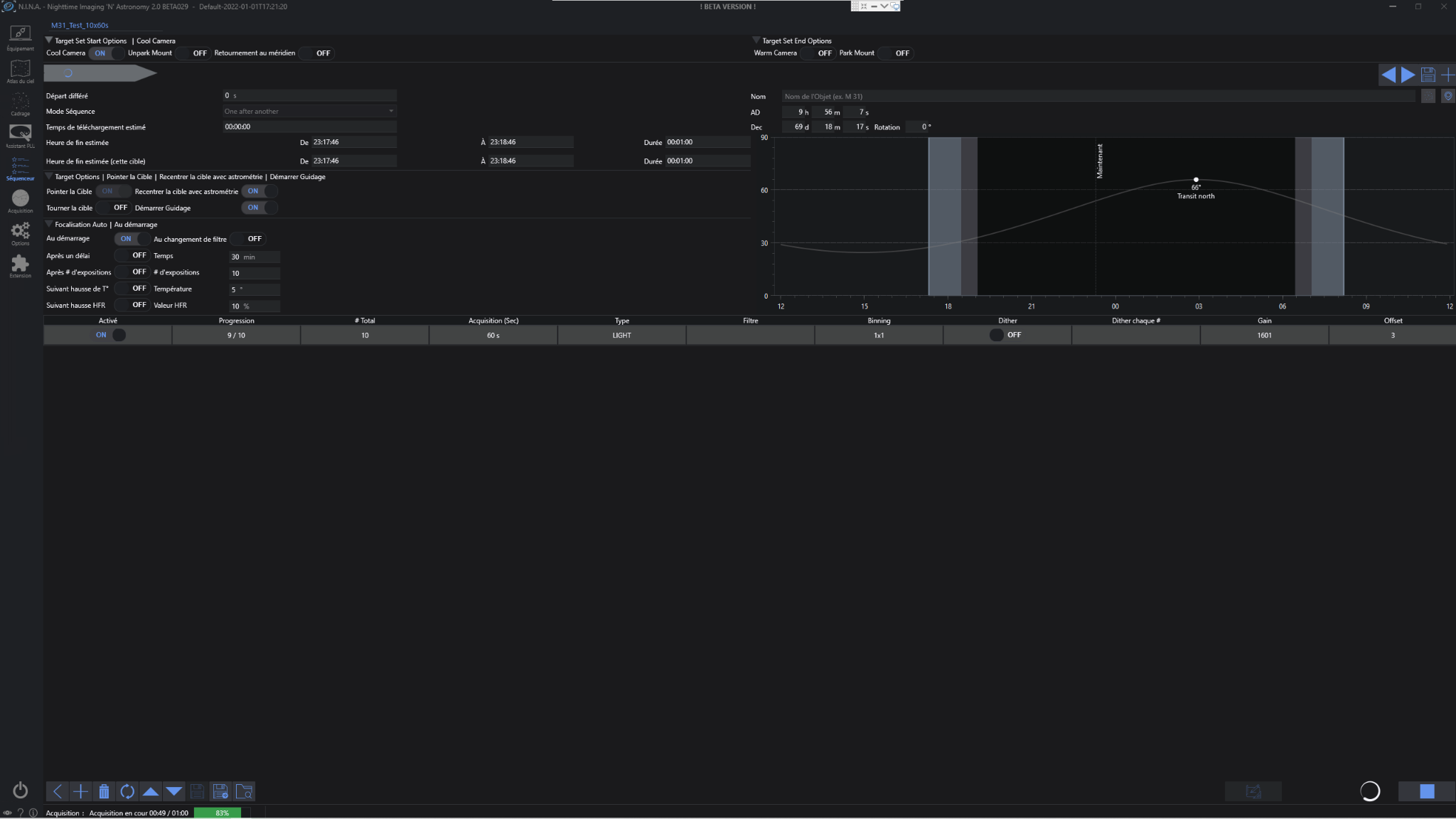
Task: Collapse Target Set Start Options section
Action: pyautogui.click(x=49, y=41)
